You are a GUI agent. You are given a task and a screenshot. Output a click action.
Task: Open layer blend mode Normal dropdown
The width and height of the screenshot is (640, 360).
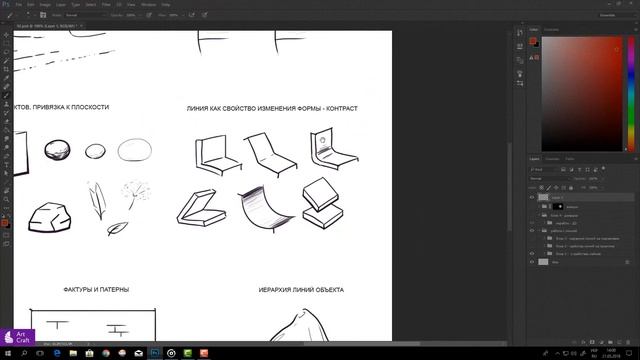pyautogui.click(x=549, y=179)
